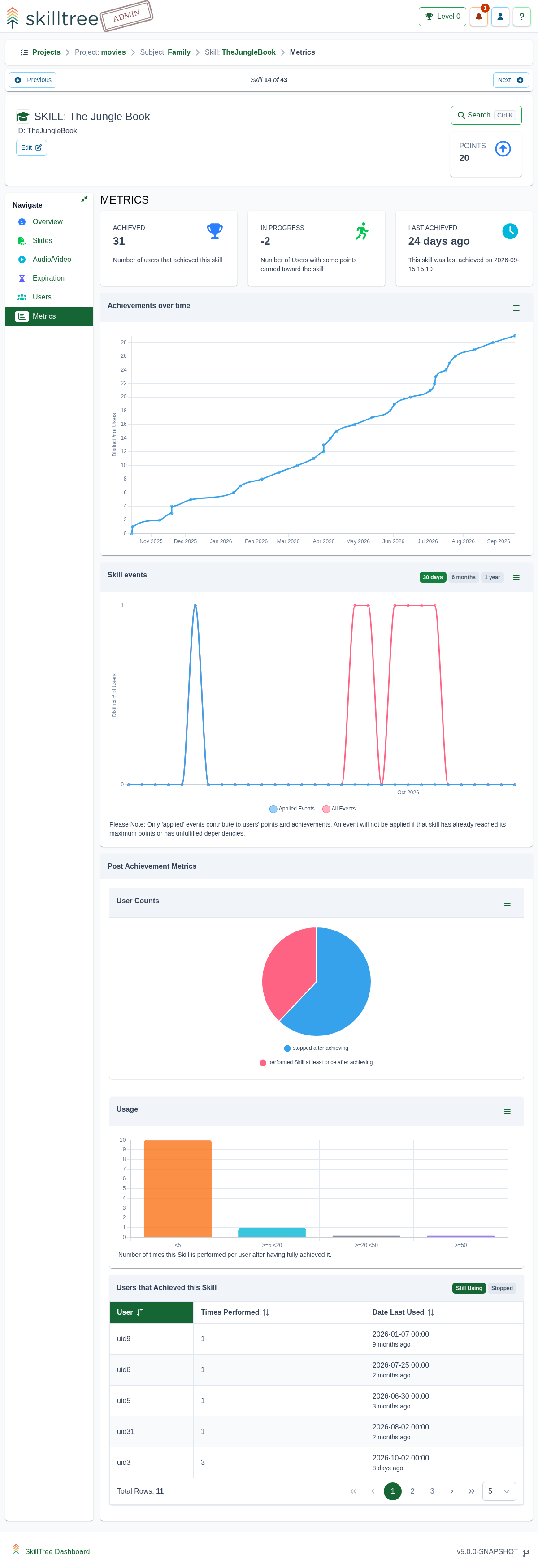The width and height of the screenshot is (538, 1568).
Task: Toggle the All Events legend series
Action: click(339, 809)
